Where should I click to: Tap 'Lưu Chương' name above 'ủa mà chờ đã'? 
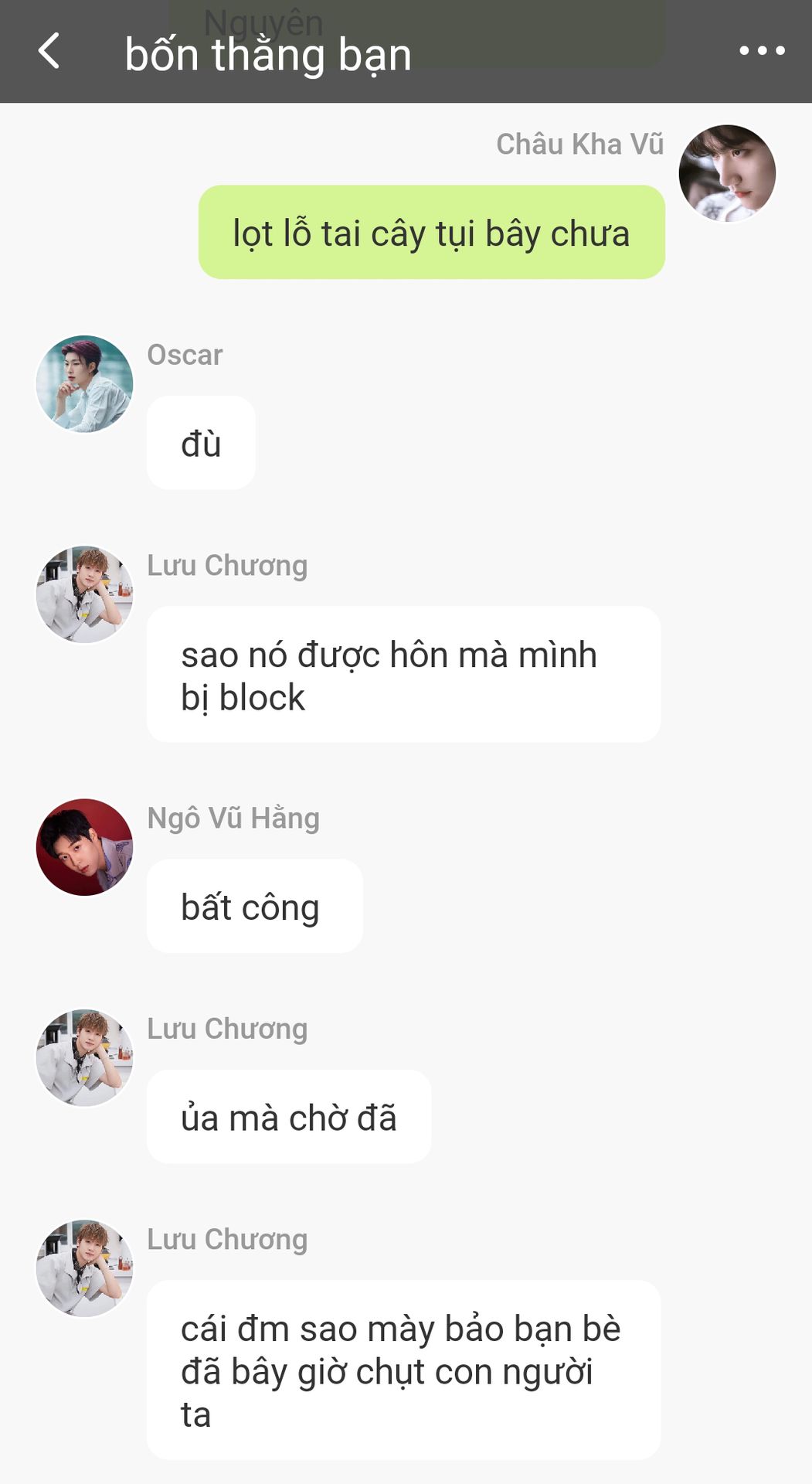tap(227, 1029)
